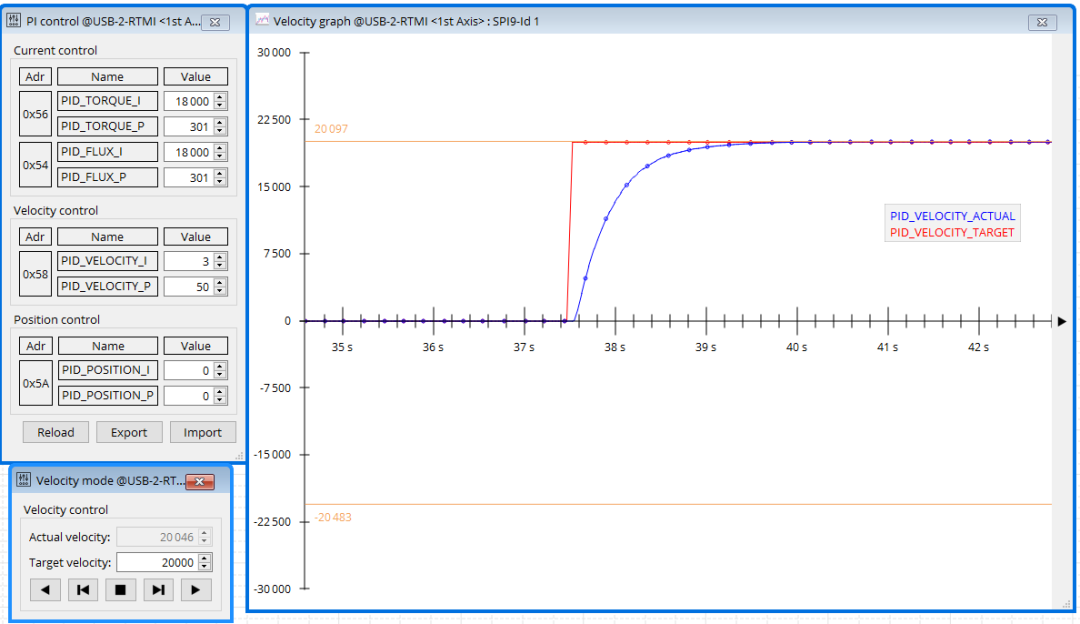The height and width of the screenshot is (624, 1080).
Task: Click the skip-to-end icon in Velocity control
Action: (x=158, y=589)
